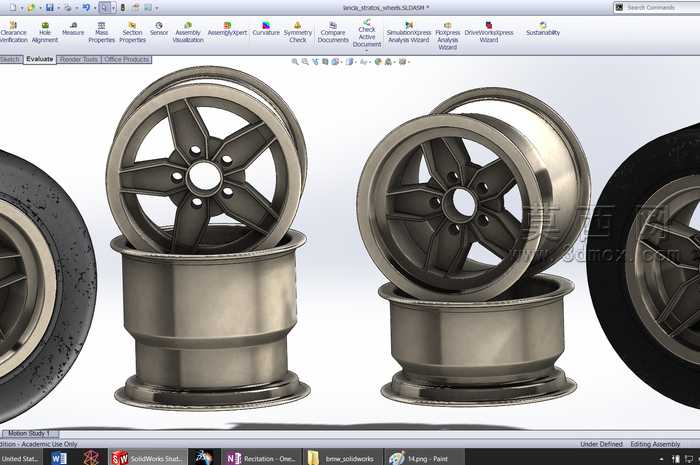The width and height of the screenshot is (700, 465).
Task: Click the Save icon
Action: click(x=50, y=8)
